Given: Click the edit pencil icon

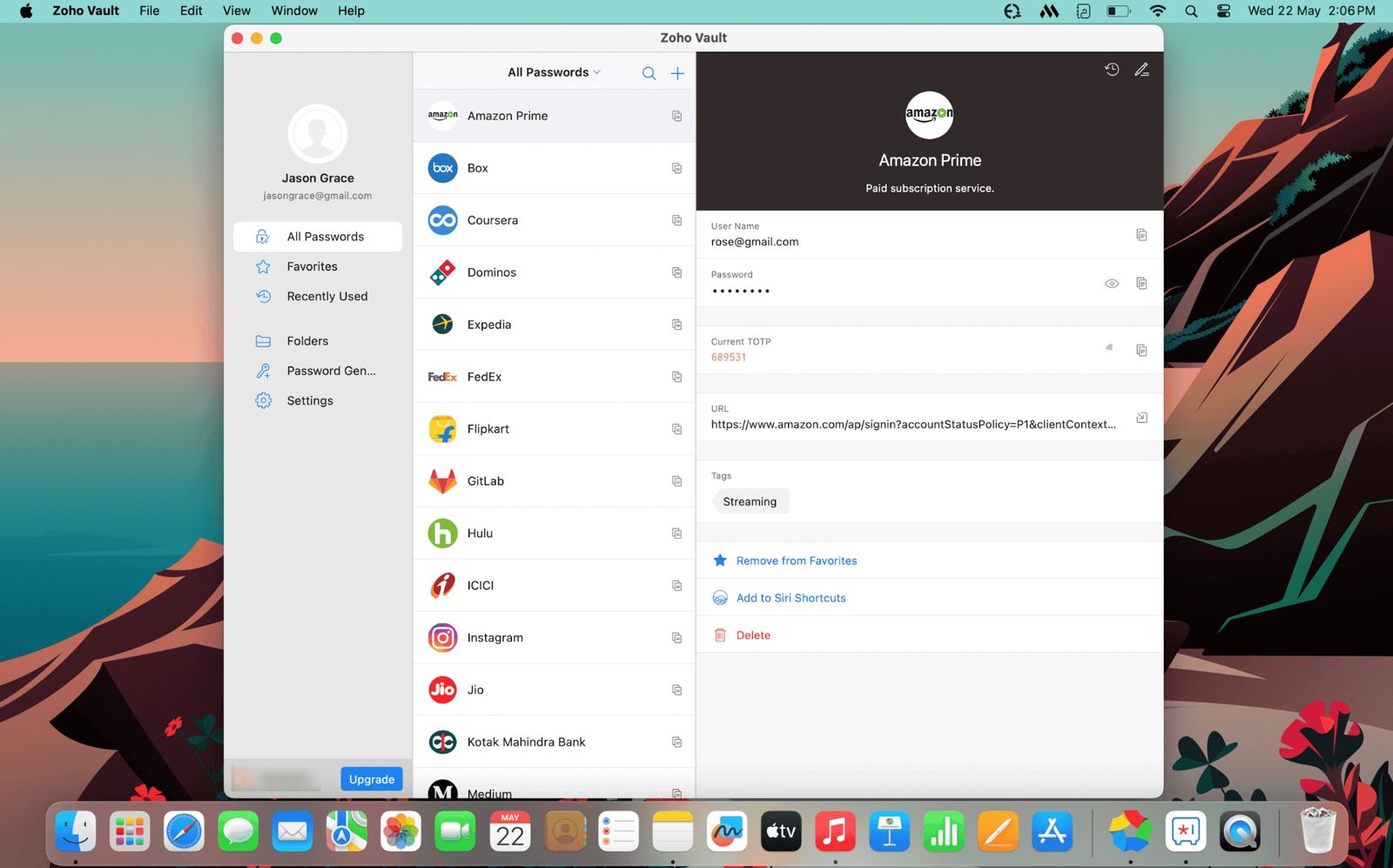Looking at the screenshot, I should click(x=1141, y=70).
